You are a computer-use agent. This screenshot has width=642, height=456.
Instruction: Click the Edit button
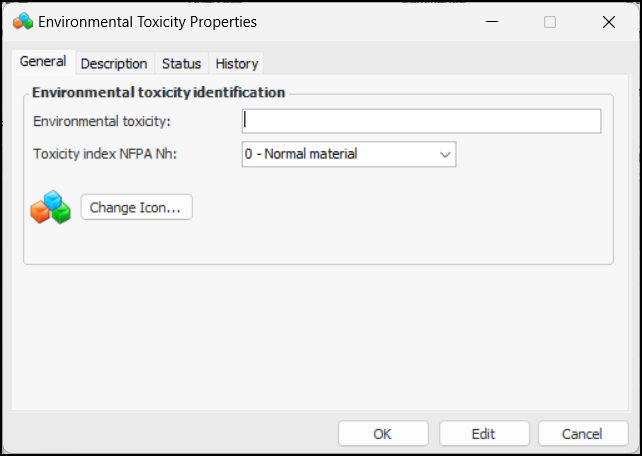click(483, 434)
